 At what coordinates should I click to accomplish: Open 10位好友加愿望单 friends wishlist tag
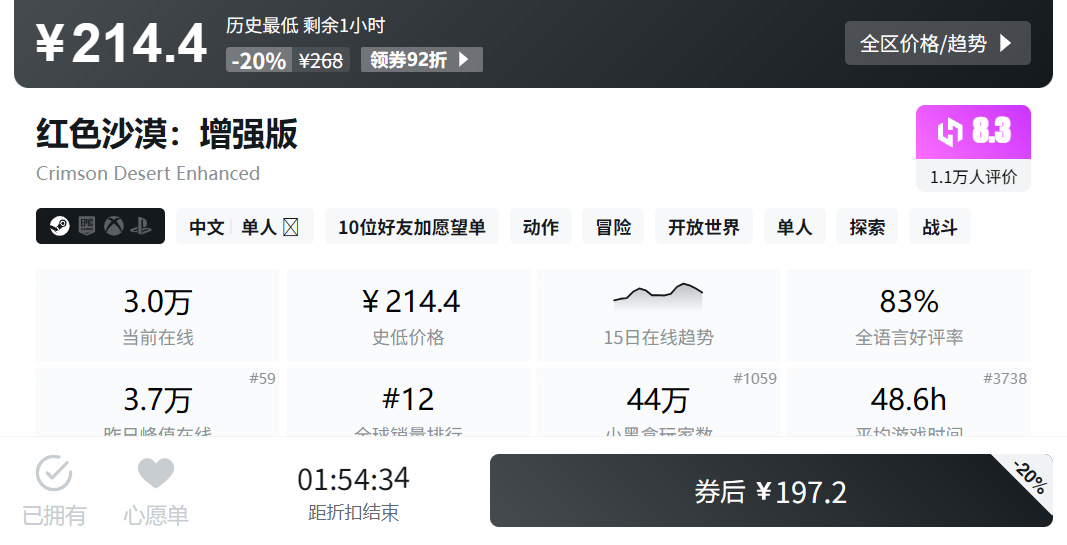pos(412,227)
